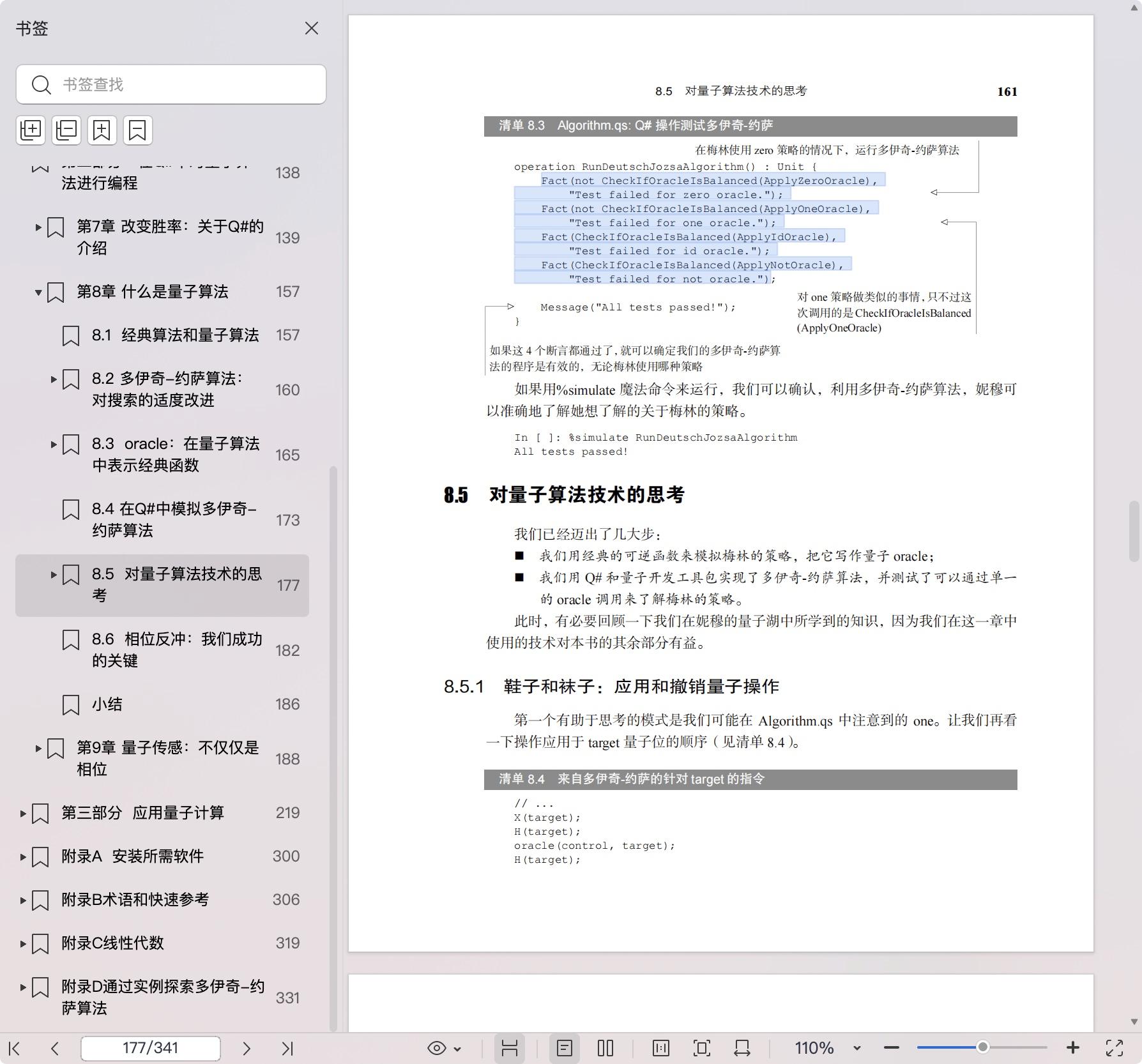Click bookmark page number 219
The height and width of the screenshot is (1064, 1142).
(x=287, y=813)
